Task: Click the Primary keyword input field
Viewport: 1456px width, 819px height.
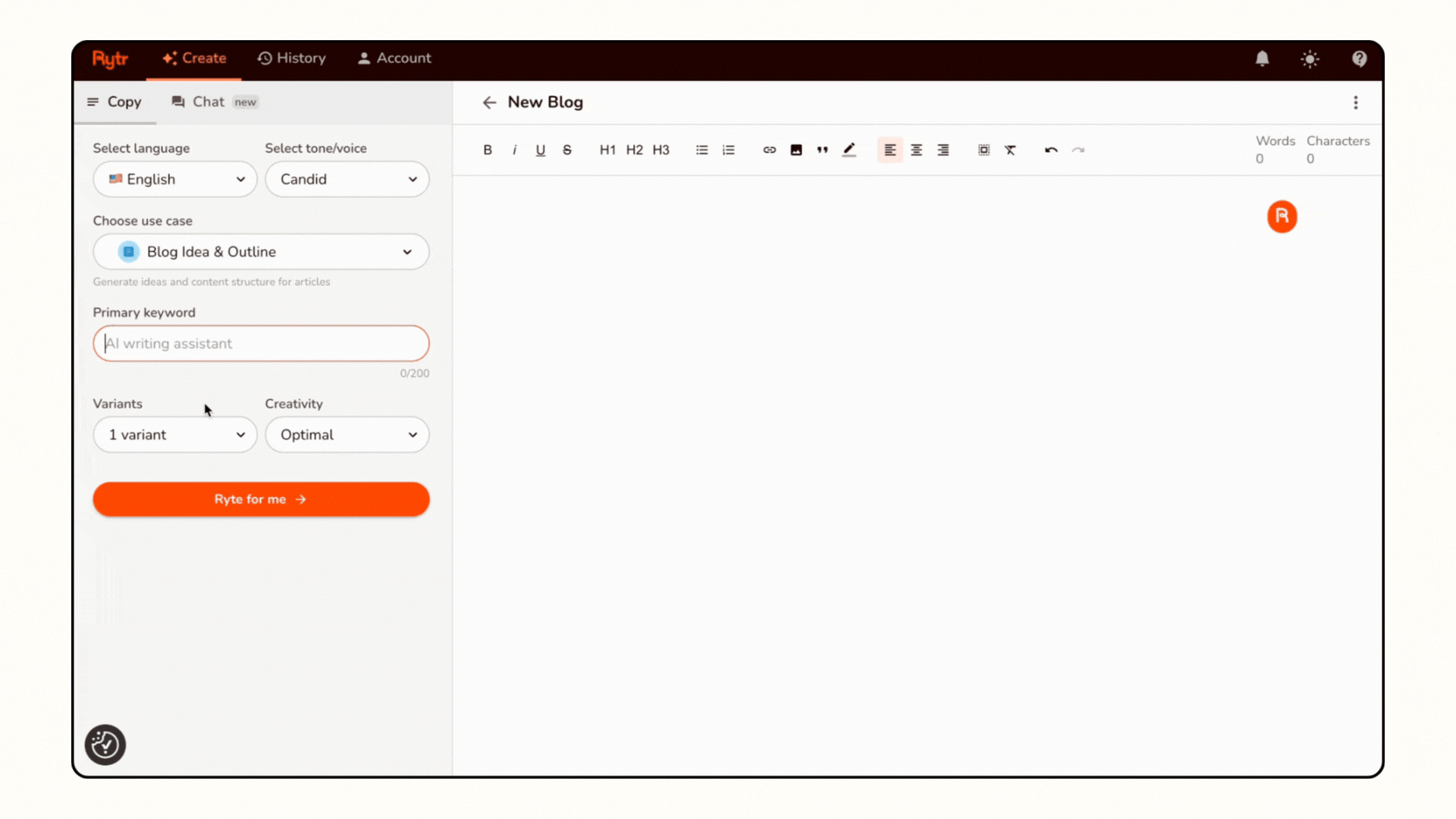Action: tap(261, 343)
